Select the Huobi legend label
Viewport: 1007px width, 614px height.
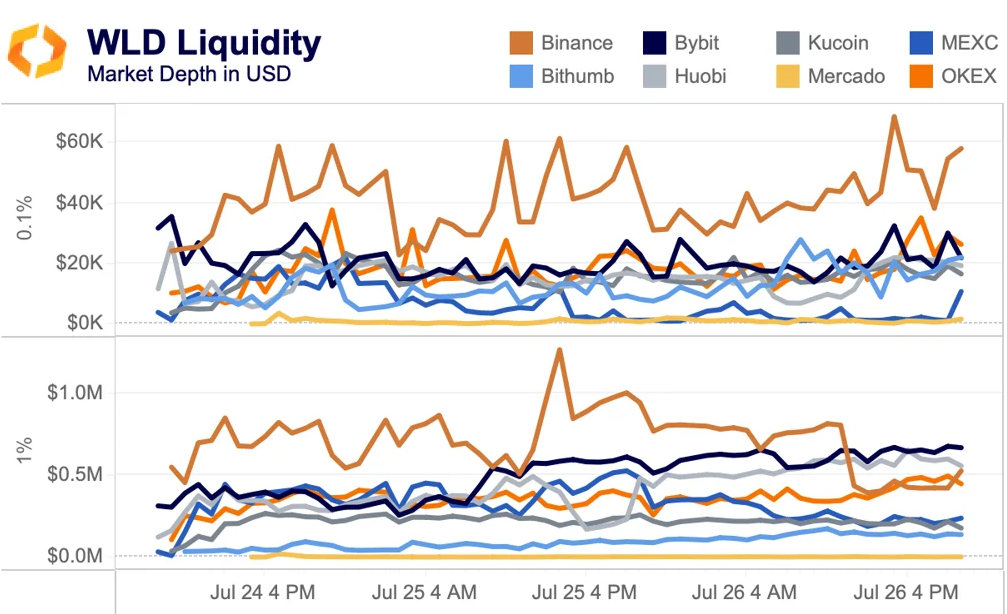(701, 75)
